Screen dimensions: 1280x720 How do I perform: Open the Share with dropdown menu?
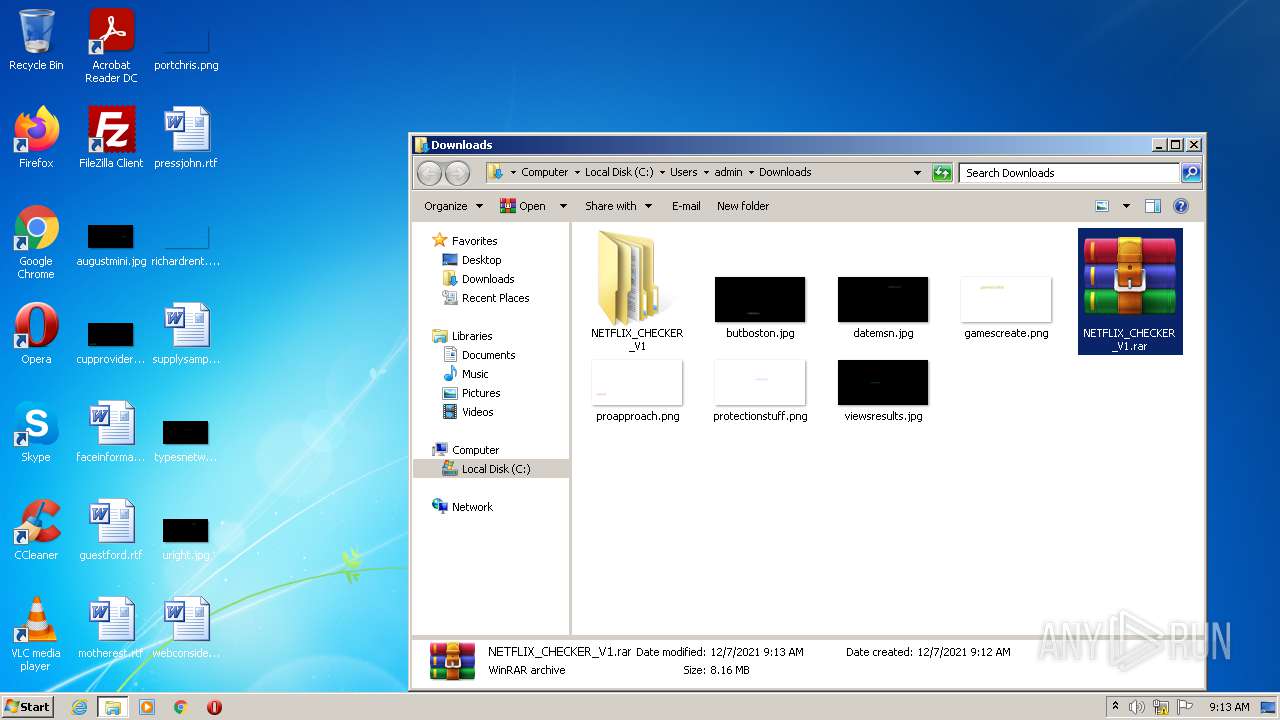tap(618, 206)
